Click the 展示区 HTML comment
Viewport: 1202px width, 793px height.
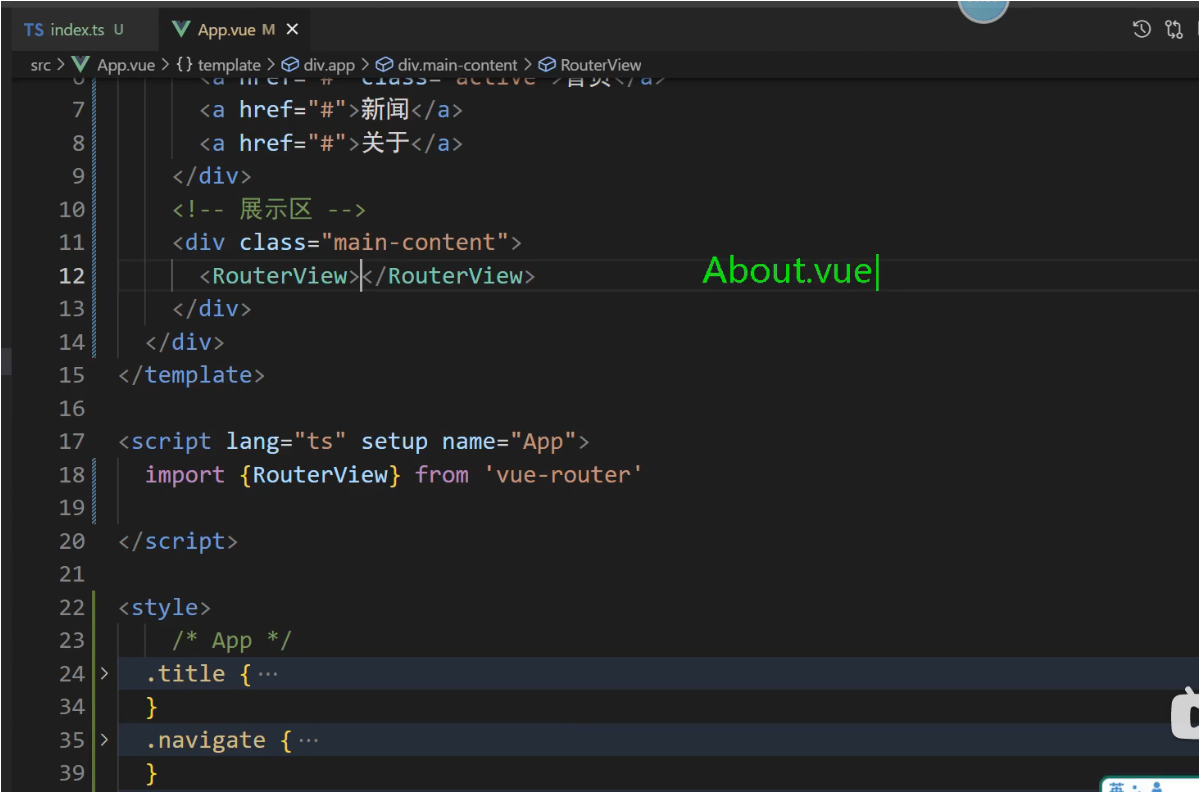click(269, 210)
